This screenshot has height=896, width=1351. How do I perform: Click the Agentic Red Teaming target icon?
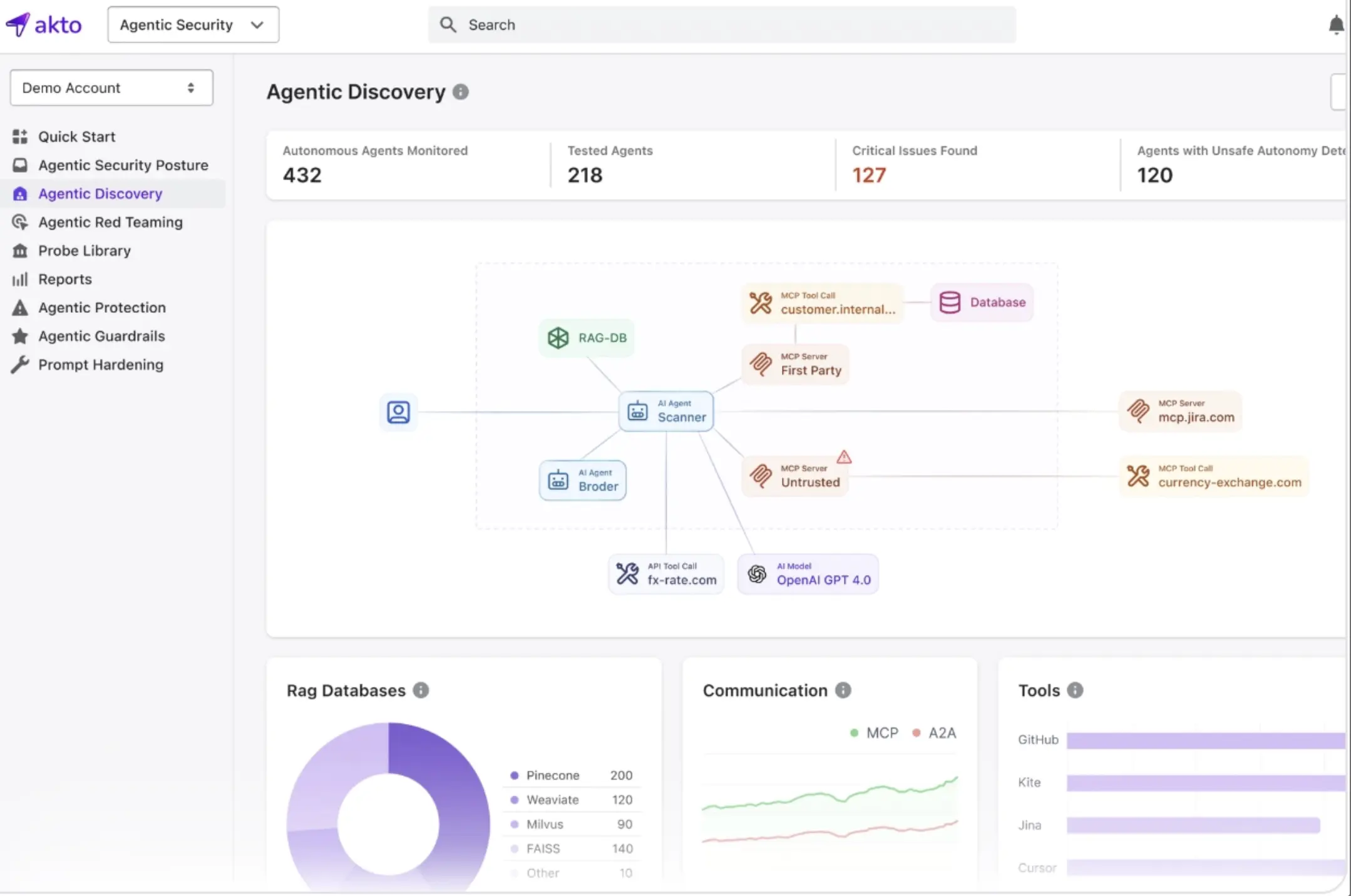[x=20, y=222]
